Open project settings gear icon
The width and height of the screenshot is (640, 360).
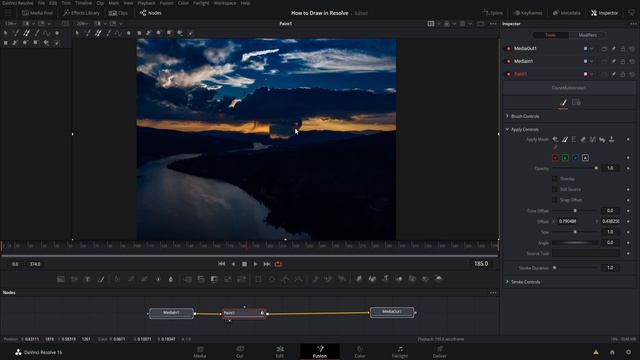[x=629, y=352]
